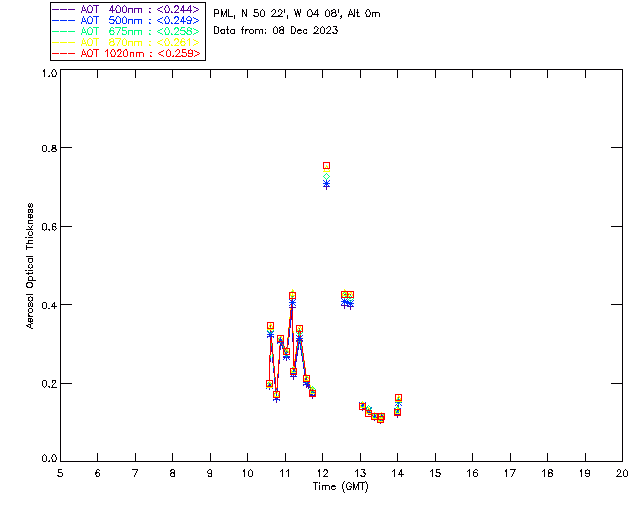Click the x-axis tick label 5

click(60, 473)
